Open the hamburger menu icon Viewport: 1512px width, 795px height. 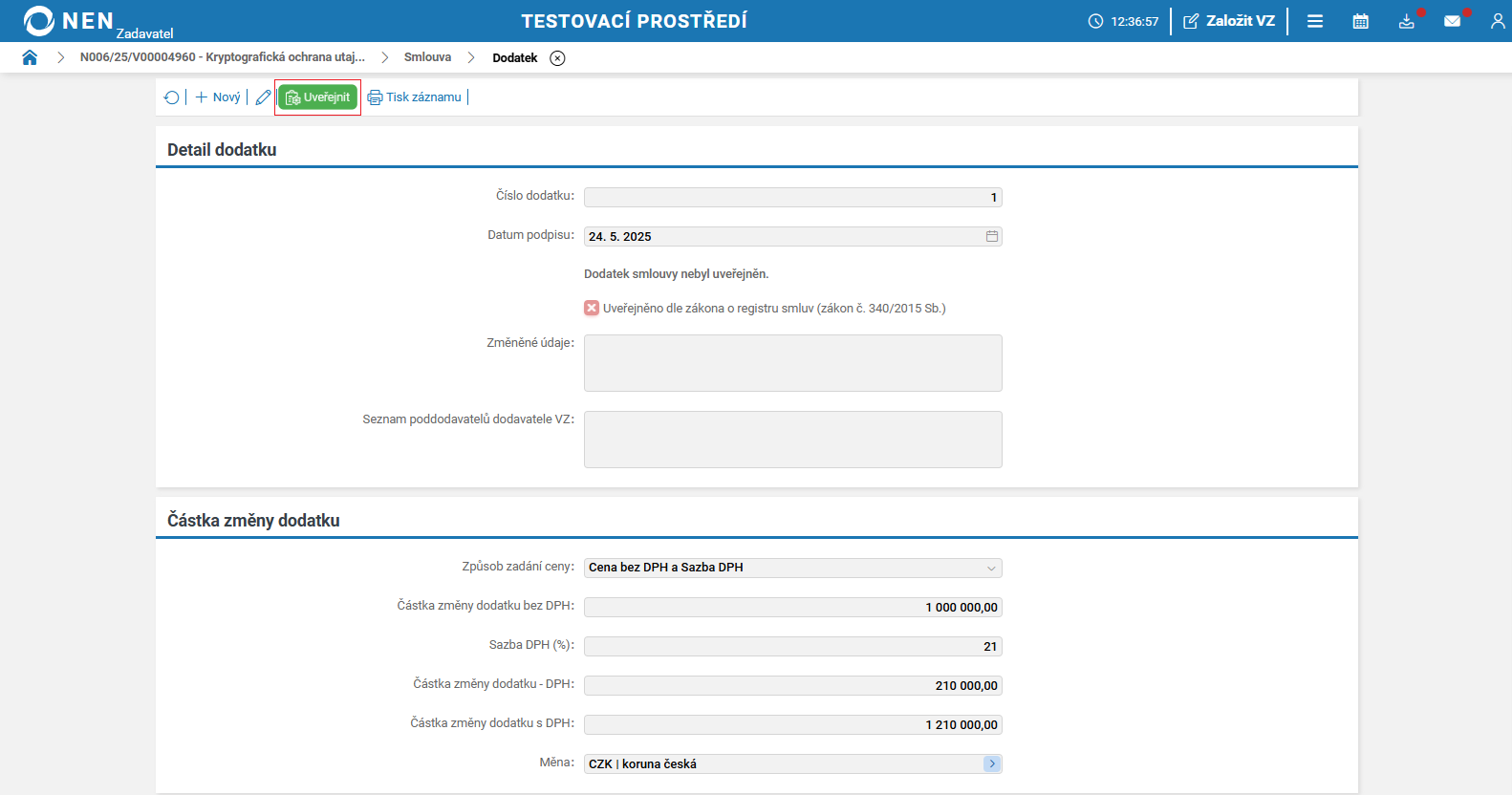click(x=1315, y=21)
